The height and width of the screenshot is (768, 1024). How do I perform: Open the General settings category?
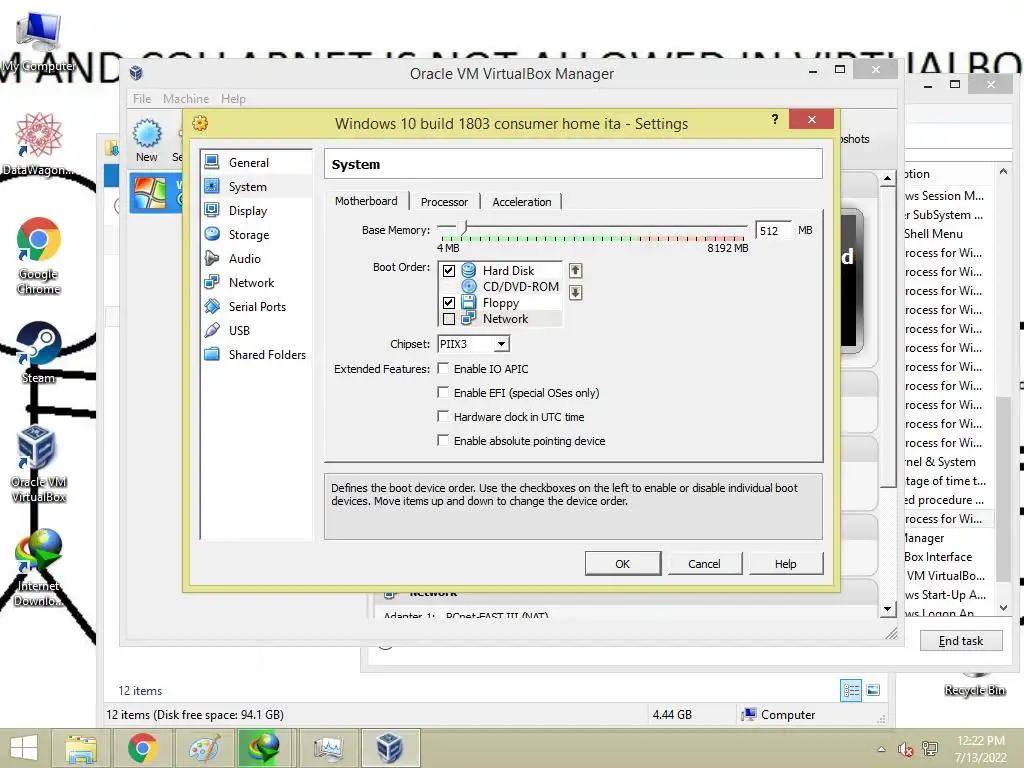click(248, 163)
